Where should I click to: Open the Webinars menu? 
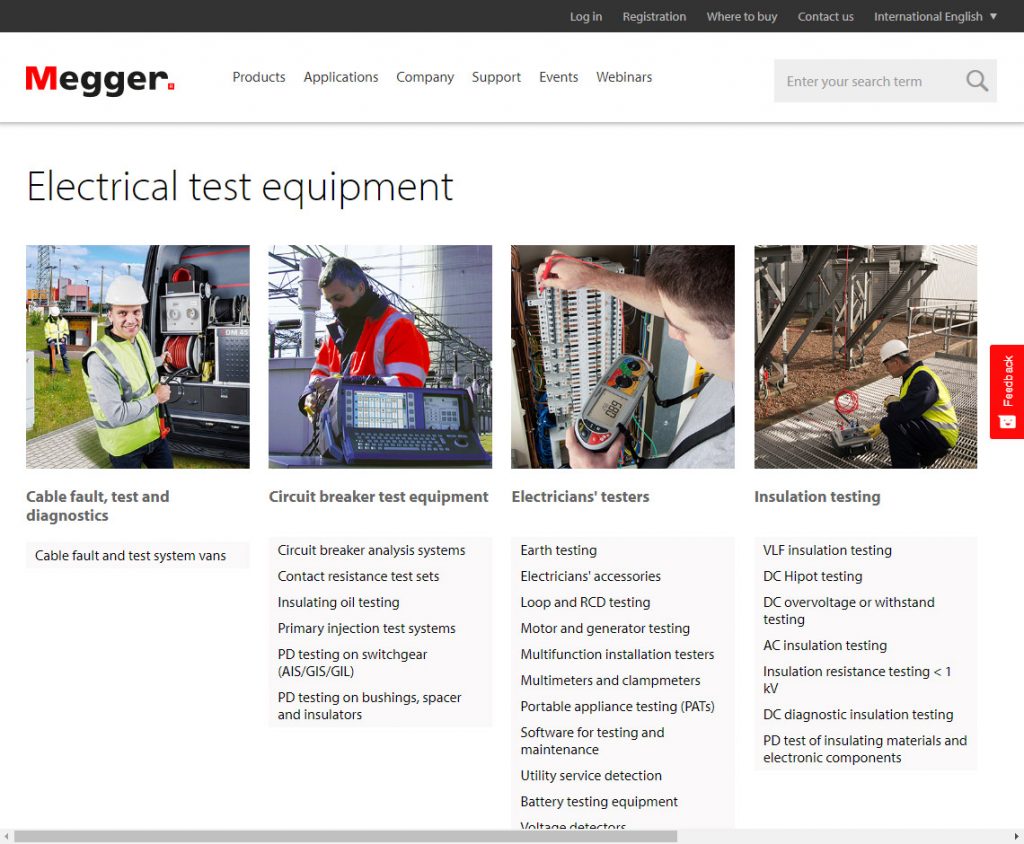tap(624, 77)
